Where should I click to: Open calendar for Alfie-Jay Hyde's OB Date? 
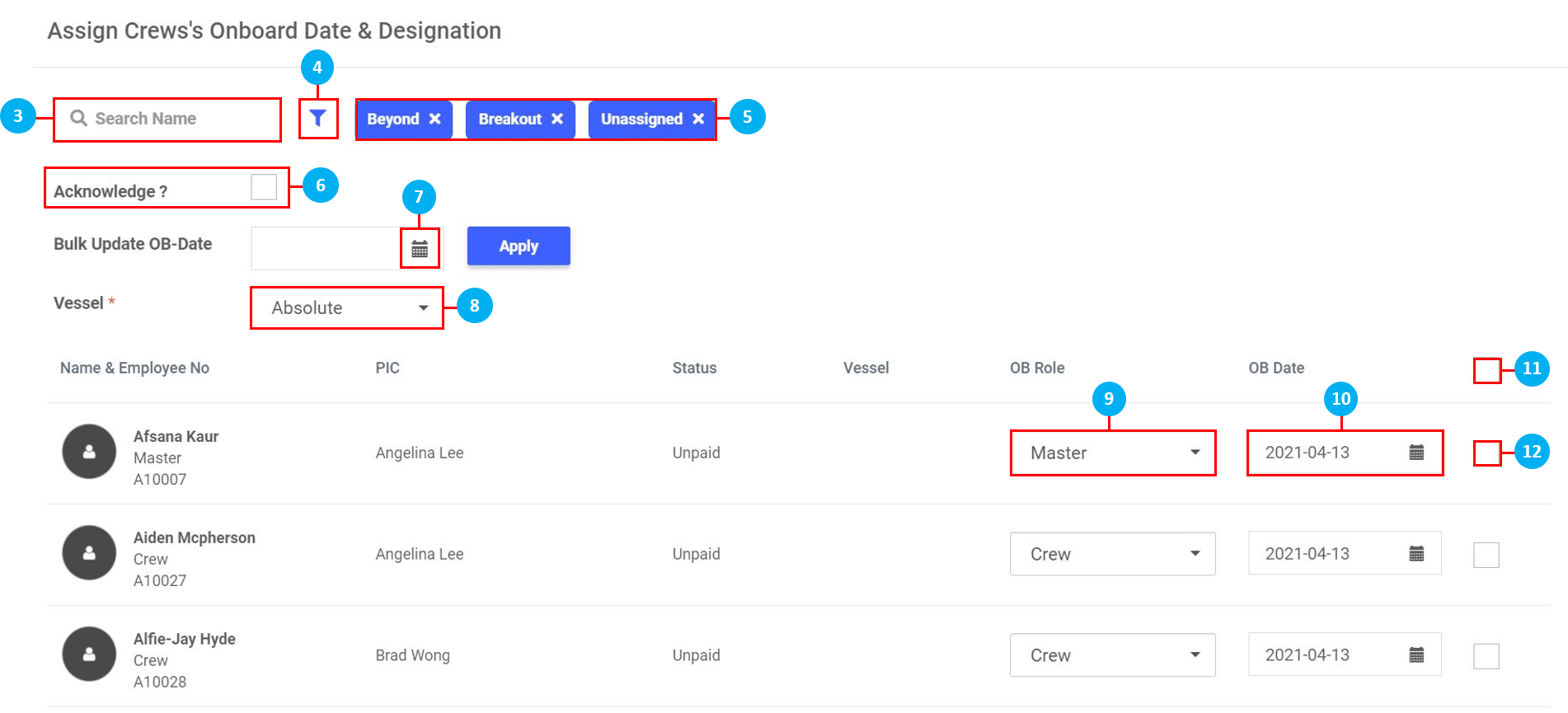(1416, 655)
